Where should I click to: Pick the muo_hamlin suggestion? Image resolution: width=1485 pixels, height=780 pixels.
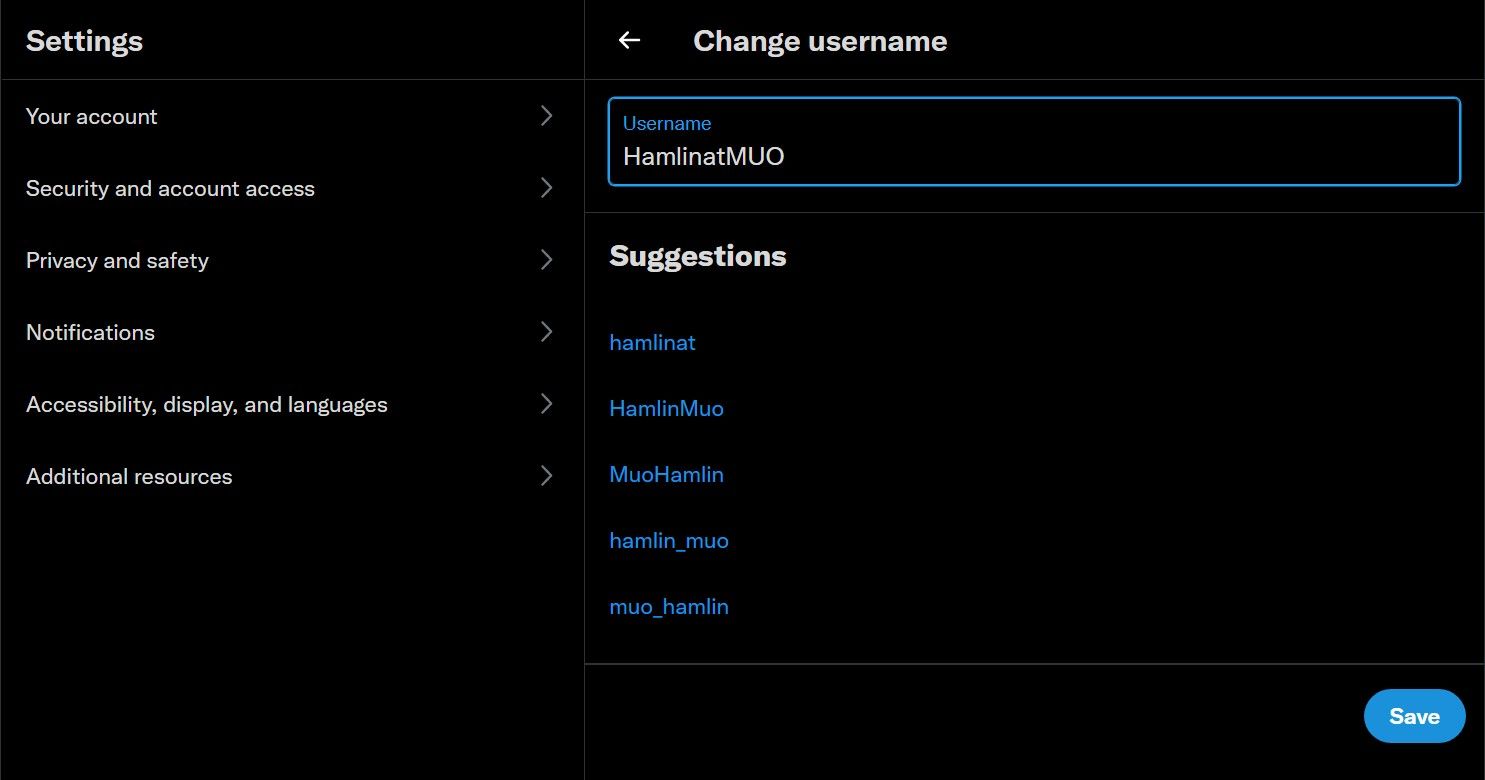(669, 606)
